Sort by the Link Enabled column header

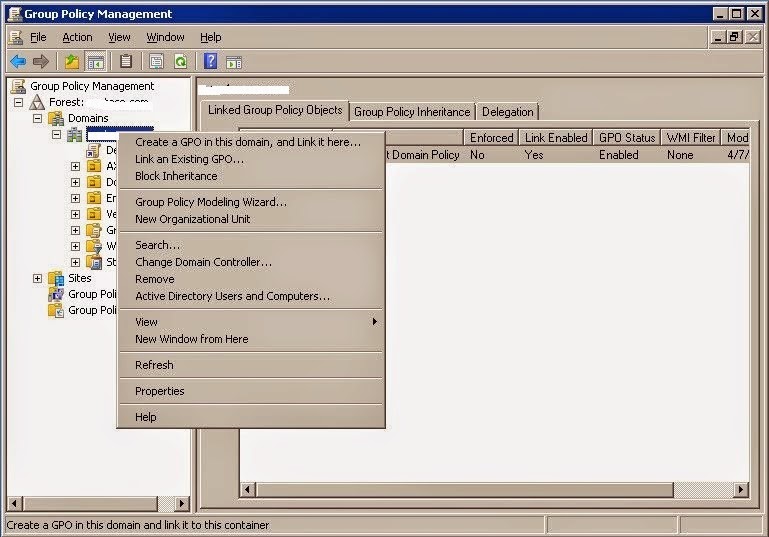point(556,138)
